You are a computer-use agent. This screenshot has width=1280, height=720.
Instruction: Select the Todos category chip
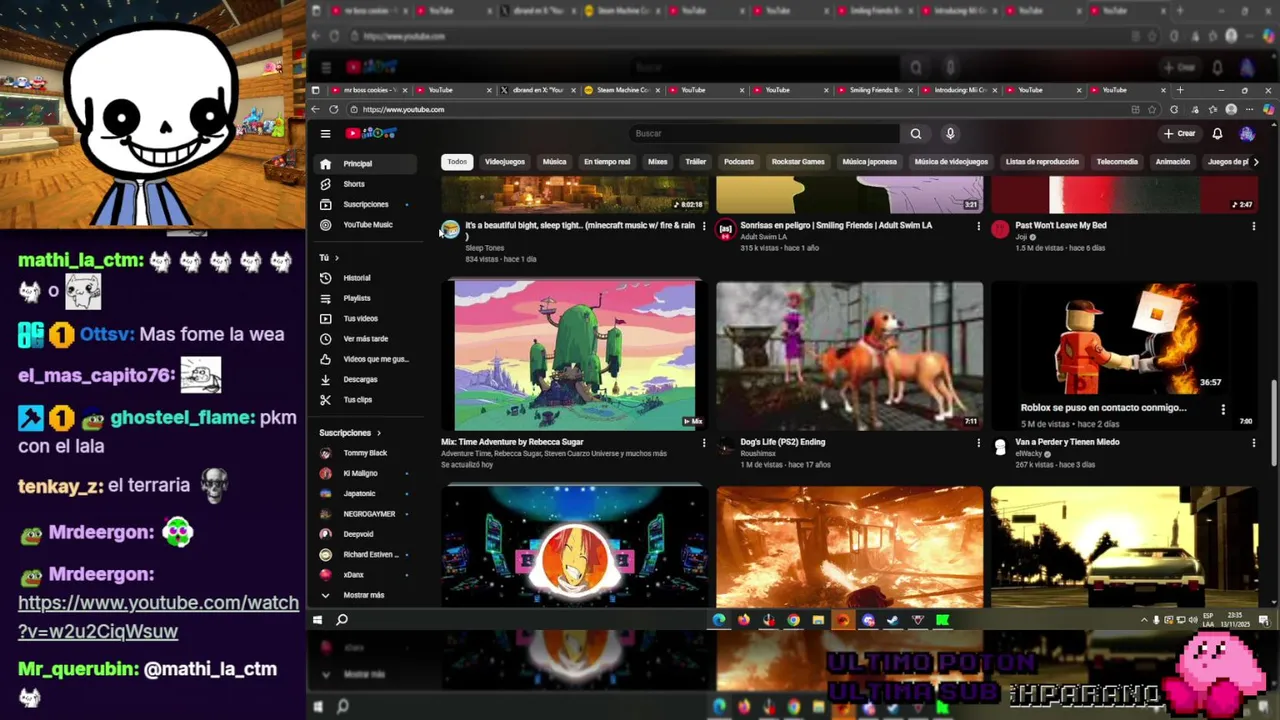(457, 162)
